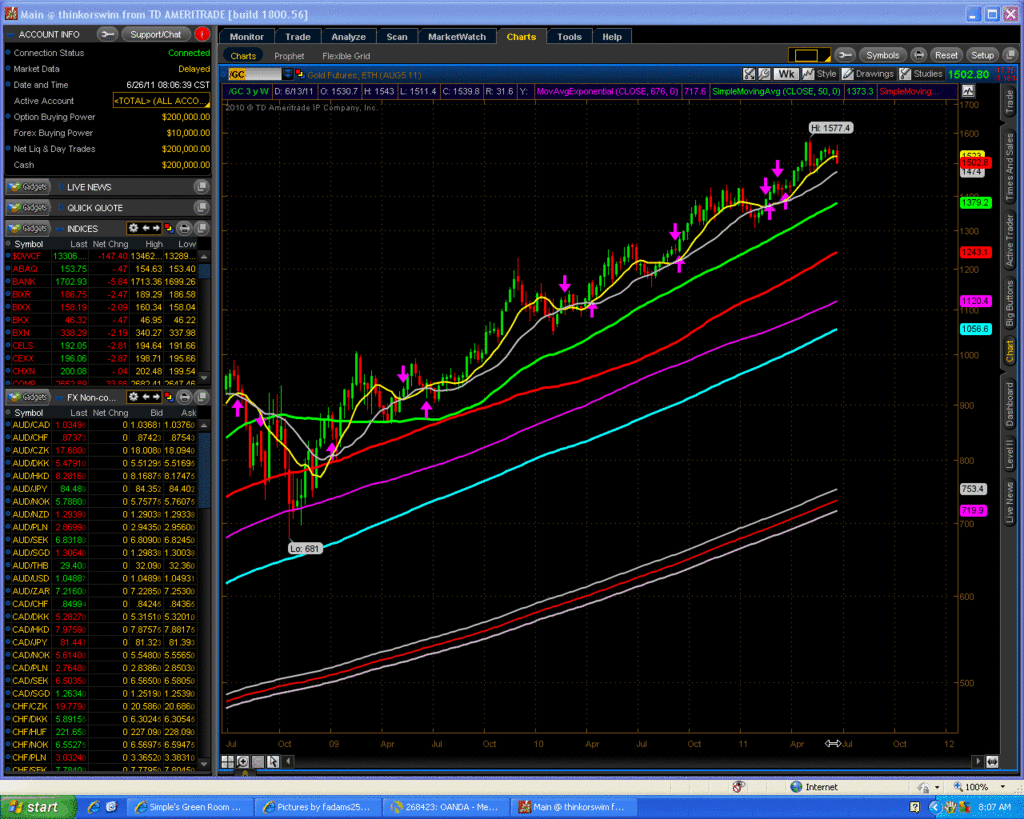Image resolution: width=1024 pixels, height=819 pixels.
Task: Click the Live News detach window icon
Action: point(201,187)
